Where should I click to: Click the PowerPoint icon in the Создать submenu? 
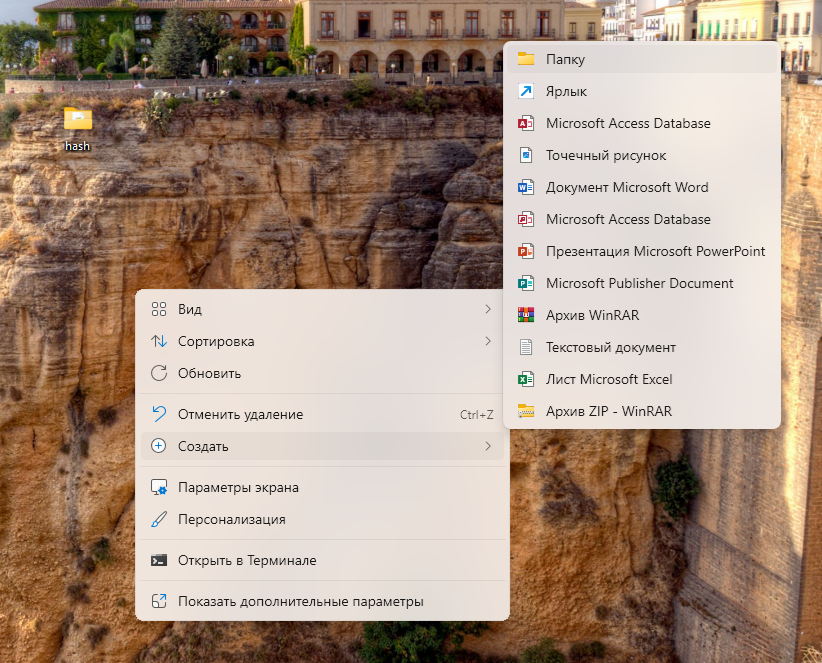click(x=526, y=251)
